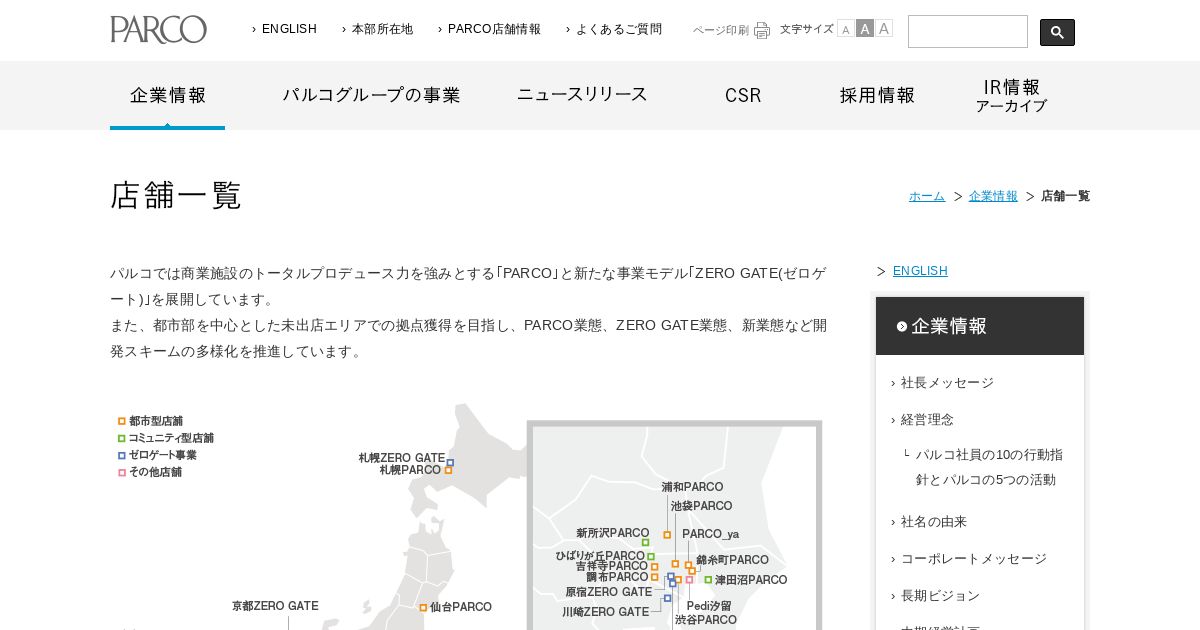Click the コミュニティ型店舗 green legend swatch

point(122,439)
